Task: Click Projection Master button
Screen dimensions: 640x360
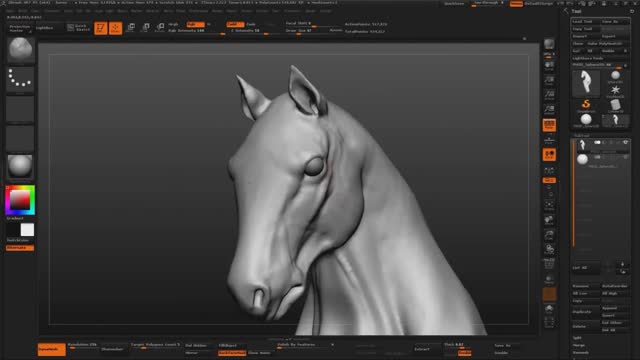Action: click(20, 28)
